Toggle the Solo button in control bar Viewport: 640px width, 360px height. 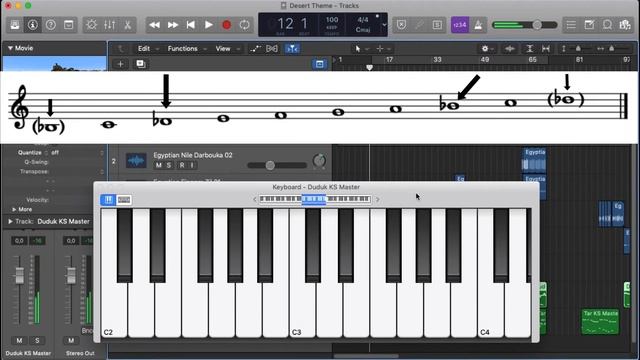437,25
